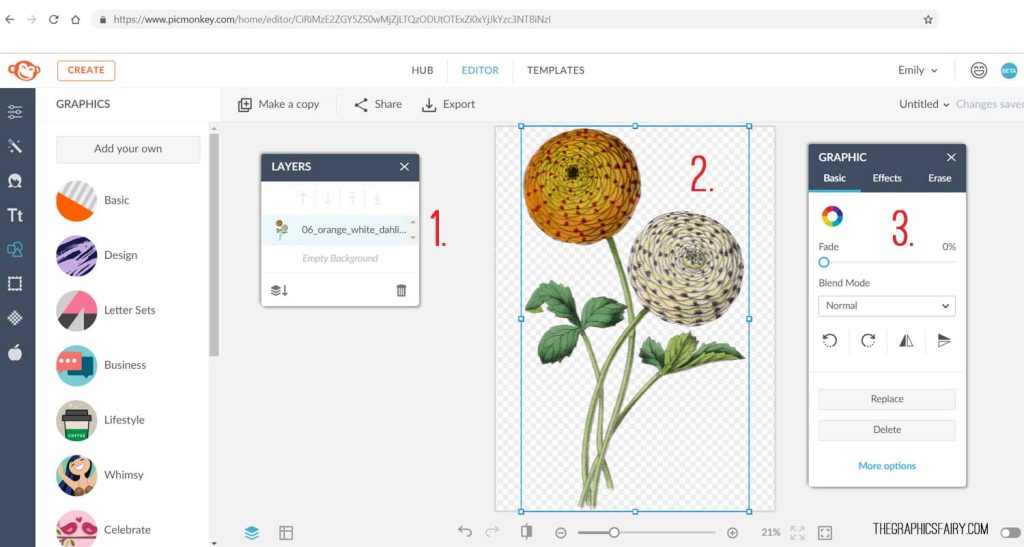Screen dimensions: 1024x547
Task: Open the graphic color picker wheel
Action: point(832,216)
